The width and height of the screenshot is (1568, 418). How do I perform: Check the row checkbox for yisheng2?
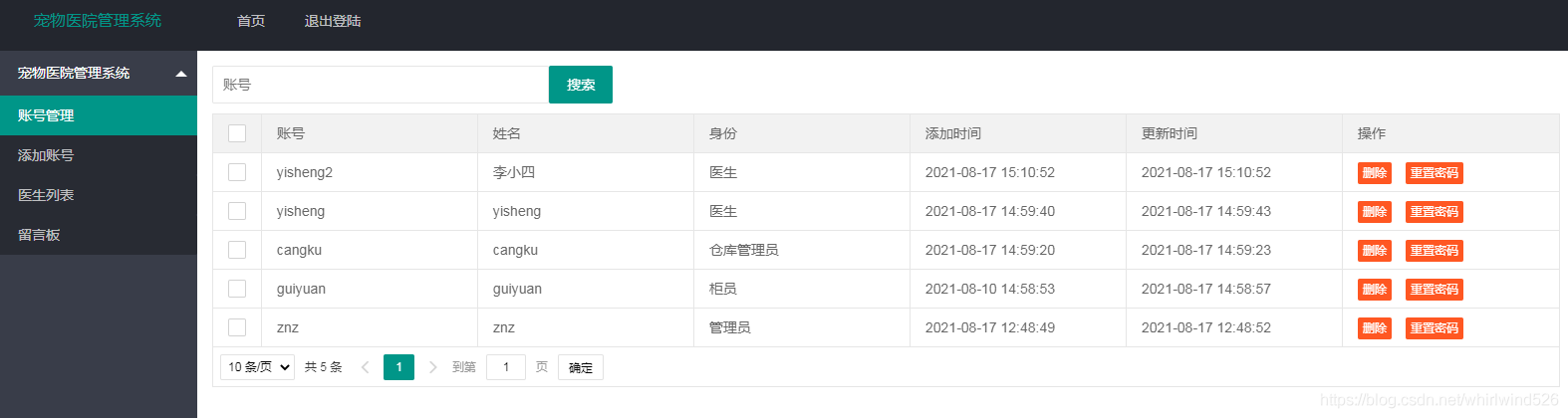pos(237,172)
